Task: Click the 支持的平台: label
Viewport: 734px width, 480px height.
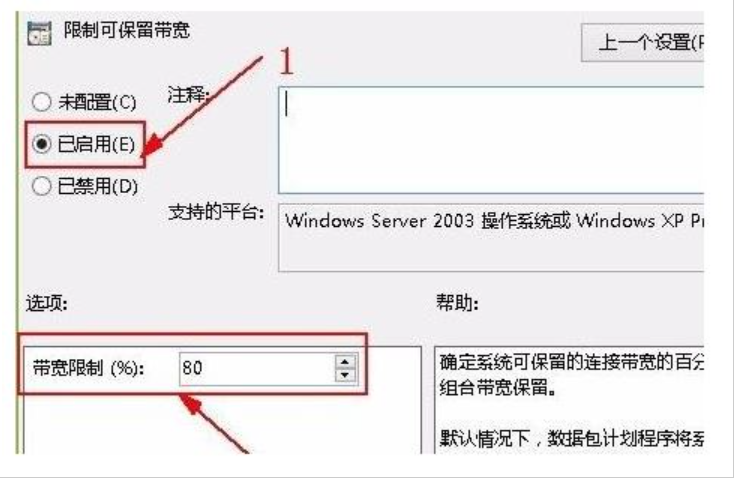Action: 216,212
